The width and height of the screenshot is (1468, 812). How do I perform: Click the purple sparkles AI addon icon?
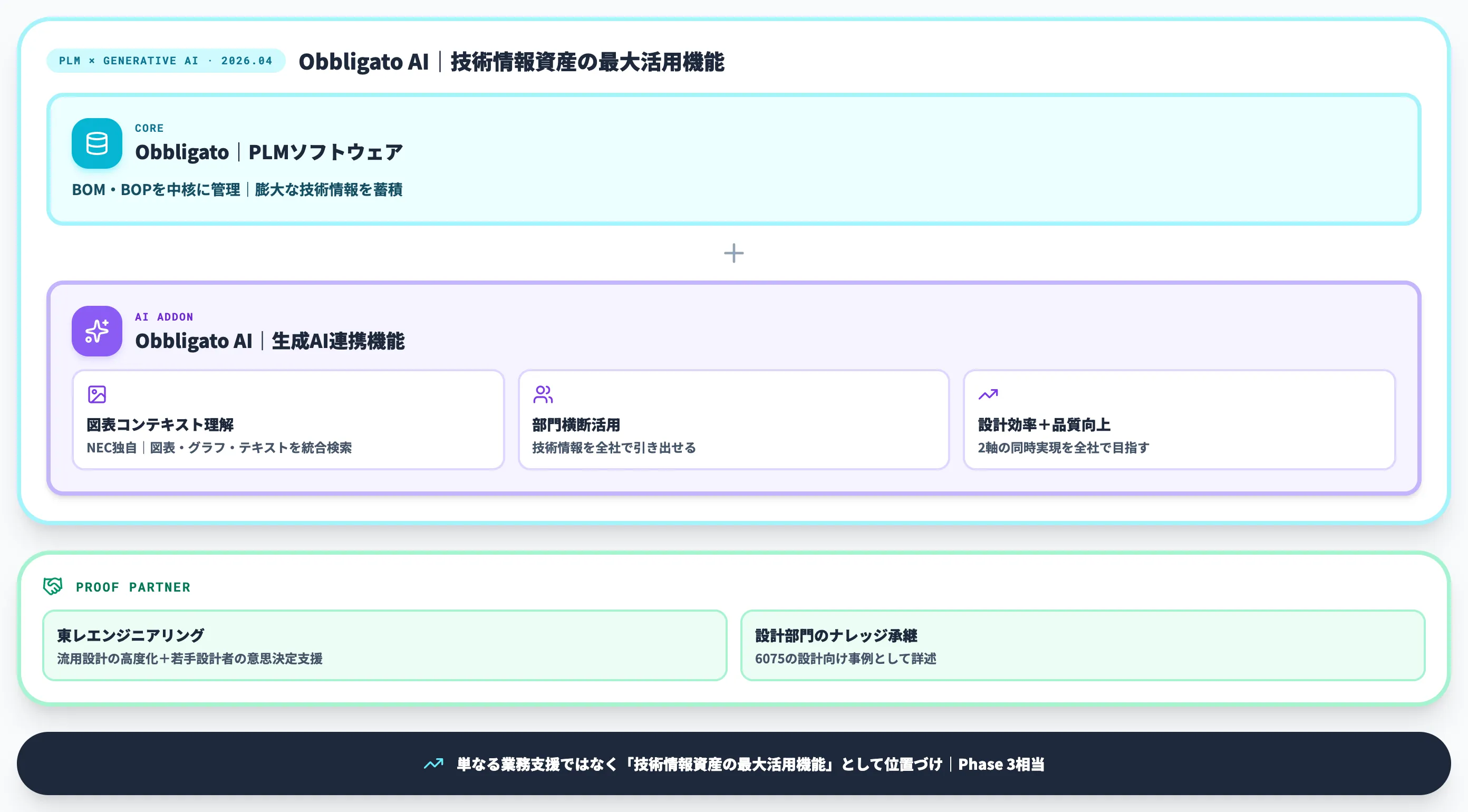point(97,331)
